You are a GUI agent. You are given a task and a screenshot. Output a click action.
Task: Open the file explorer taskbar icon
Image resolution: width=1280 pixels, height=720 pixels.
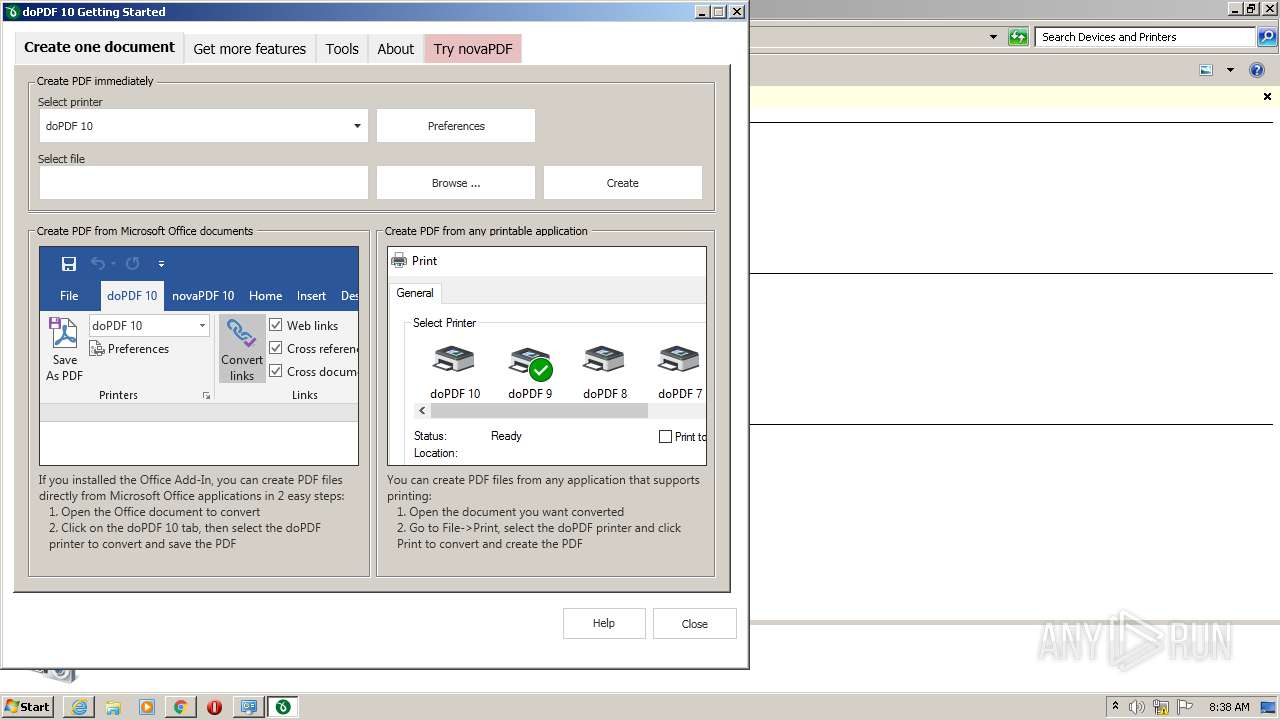pyautogui.click(x=113, y=707)
